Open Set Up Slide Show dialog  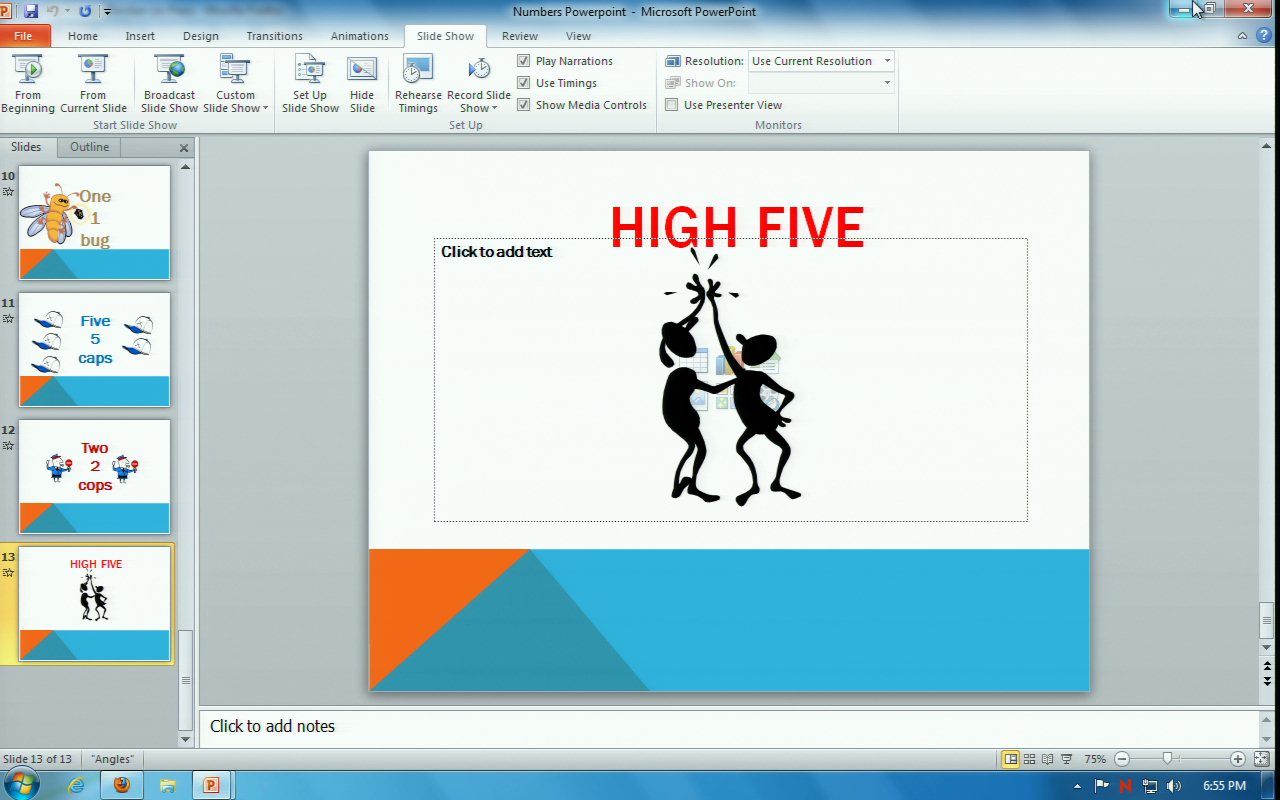(x=310, y=83)
